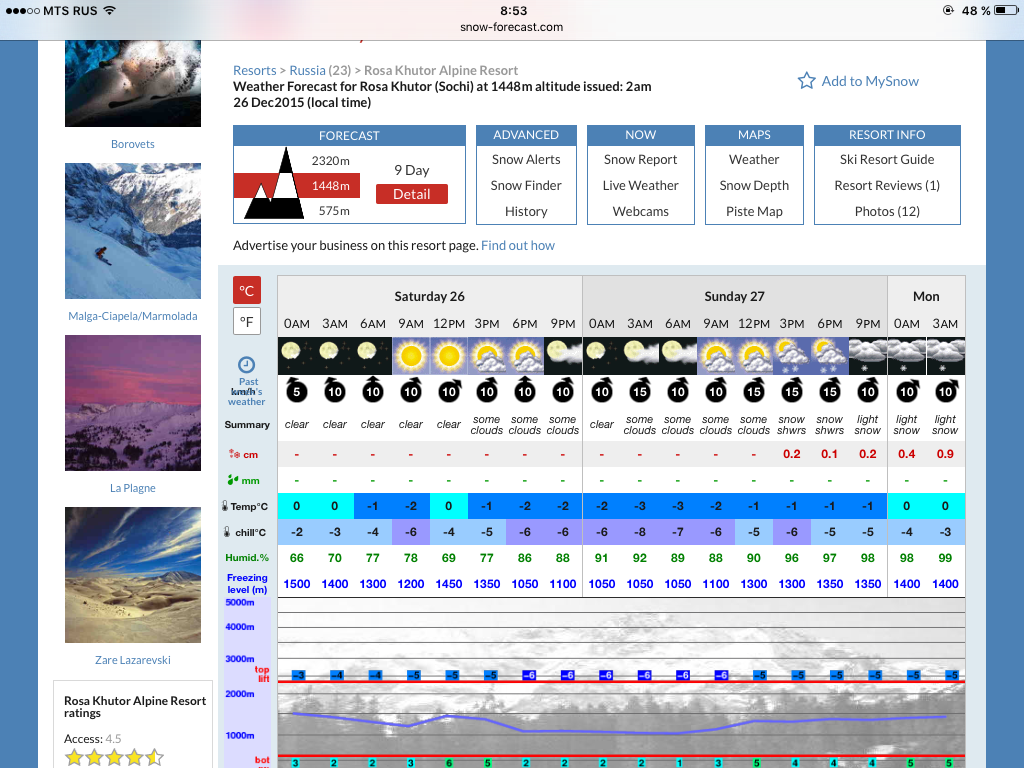
Task: Click the red Detail button
Action: (411, 194)
